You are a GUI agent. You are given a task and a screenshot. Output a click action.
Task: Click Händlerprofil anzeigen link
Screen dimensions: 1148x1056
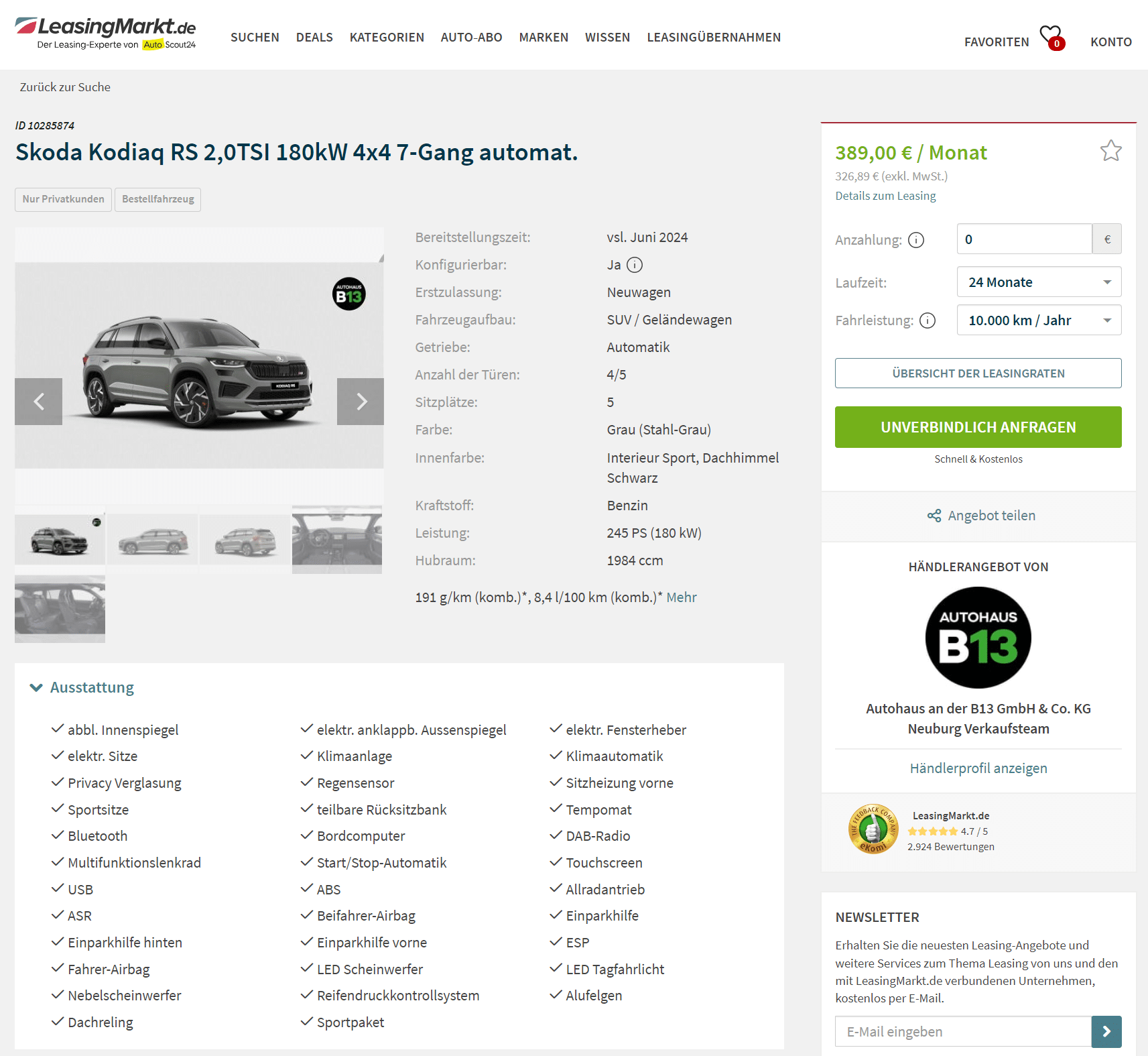[x=978, y=768]
